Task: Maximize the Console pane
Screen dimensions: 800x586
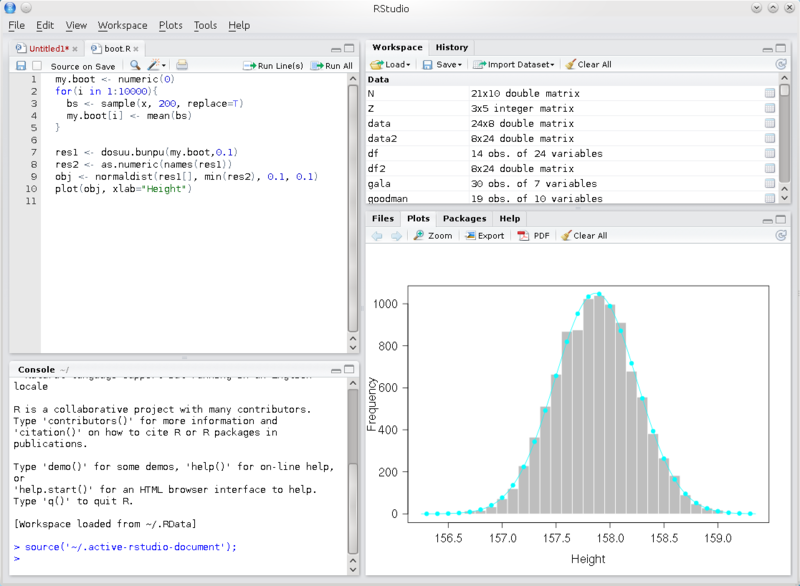Action: pos(349,369)
